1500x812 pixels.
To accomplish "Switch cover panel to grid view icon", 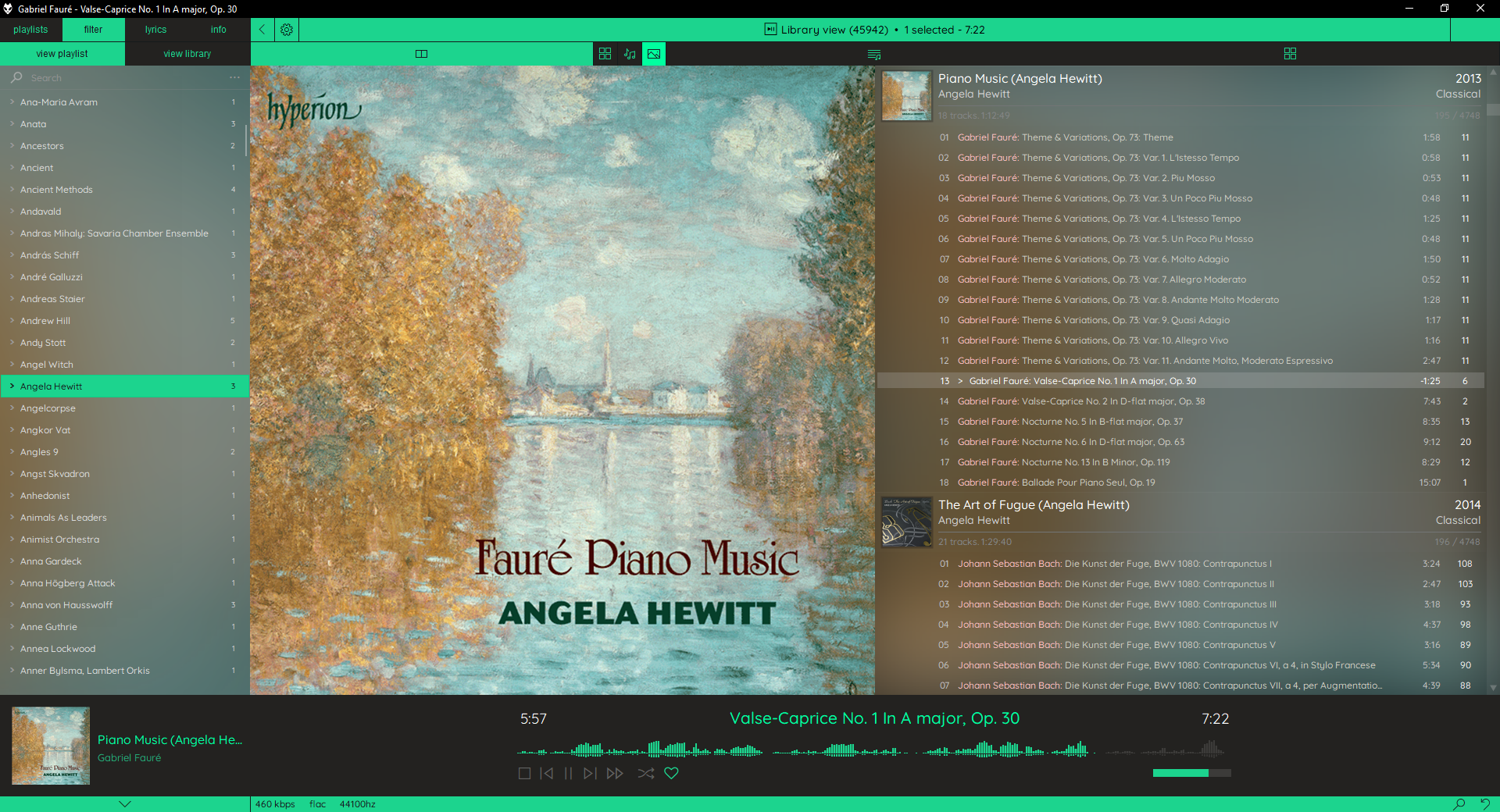I will tap(605, 54).
